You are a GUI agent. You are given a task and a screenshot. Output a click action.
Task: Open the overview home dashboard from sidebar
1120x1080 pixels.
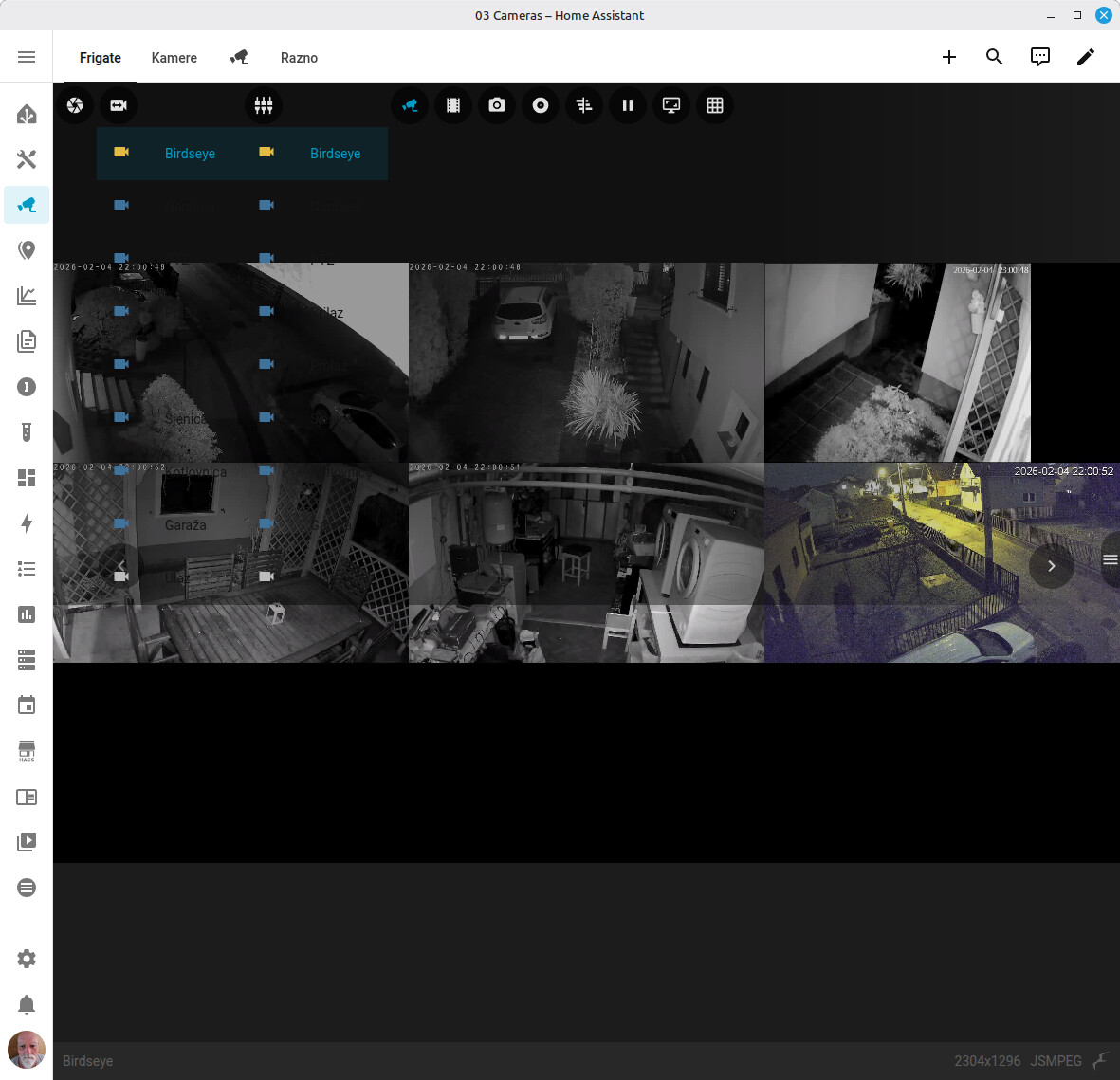pyautogui.click(x=27, y=115)
